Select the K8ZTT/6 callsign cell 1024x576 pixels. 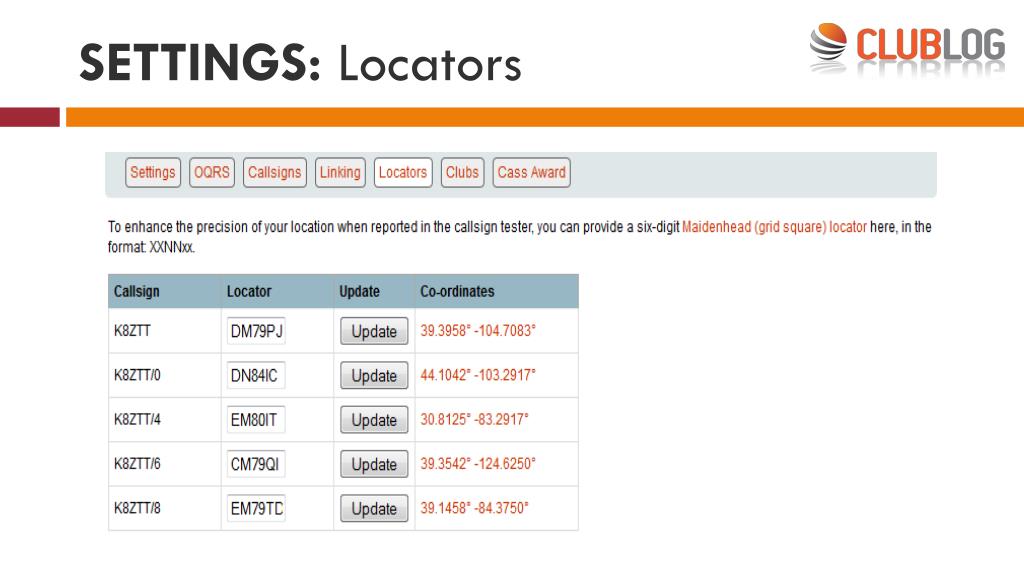pos(165,464)
